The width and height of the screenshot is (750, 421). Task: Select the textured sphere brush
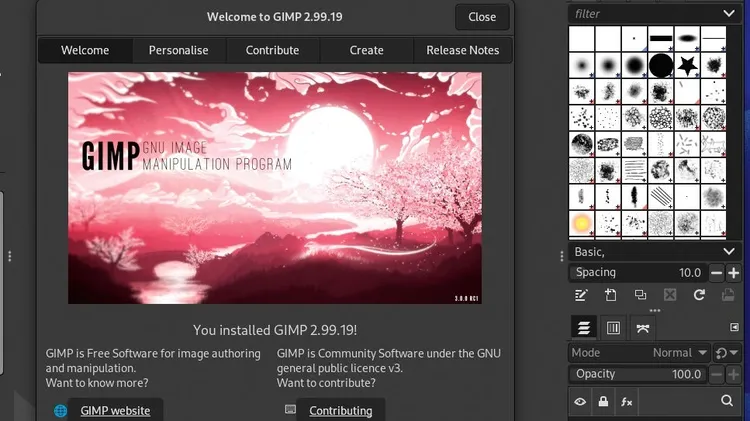tap(582, 144)
